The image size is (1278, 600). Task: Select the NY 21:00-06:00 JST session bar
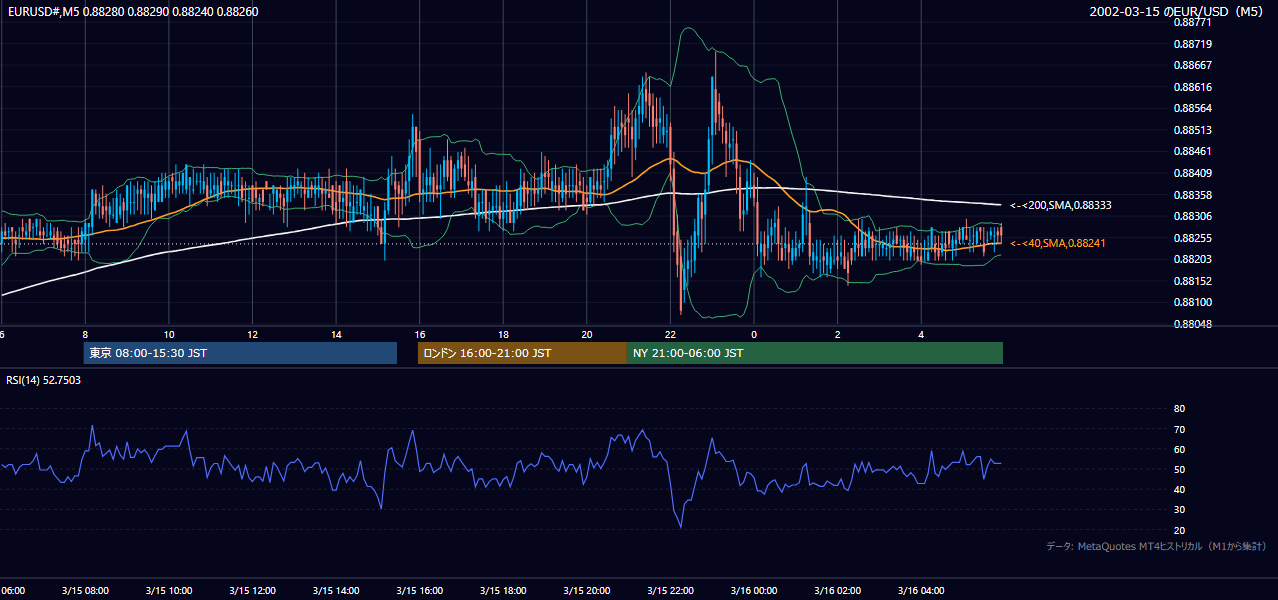click(x=815, y=353)
